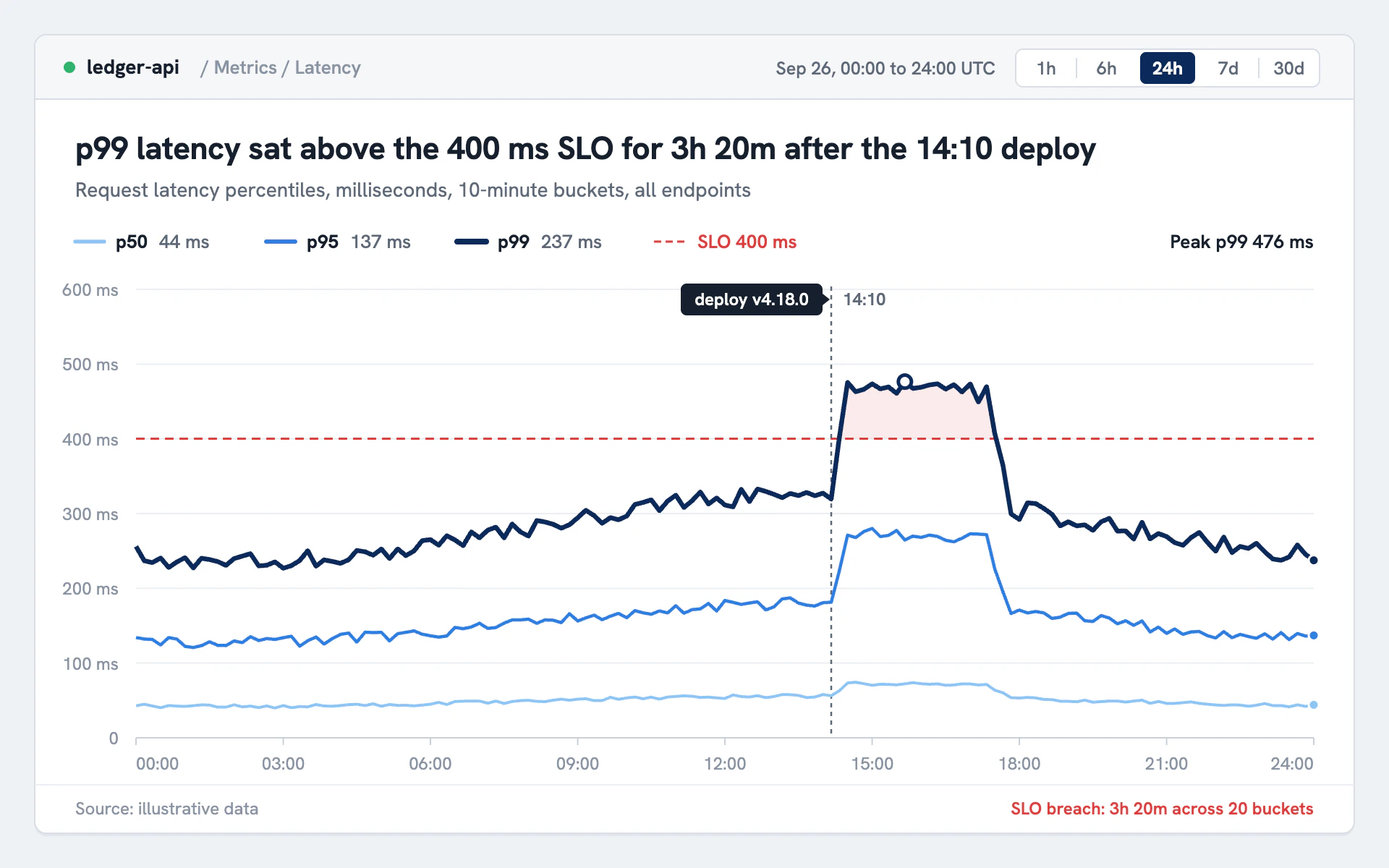Click the 12:00 x-axis label
The height and width of the screenshot is (868, 1389).
(x=725, y=764)
